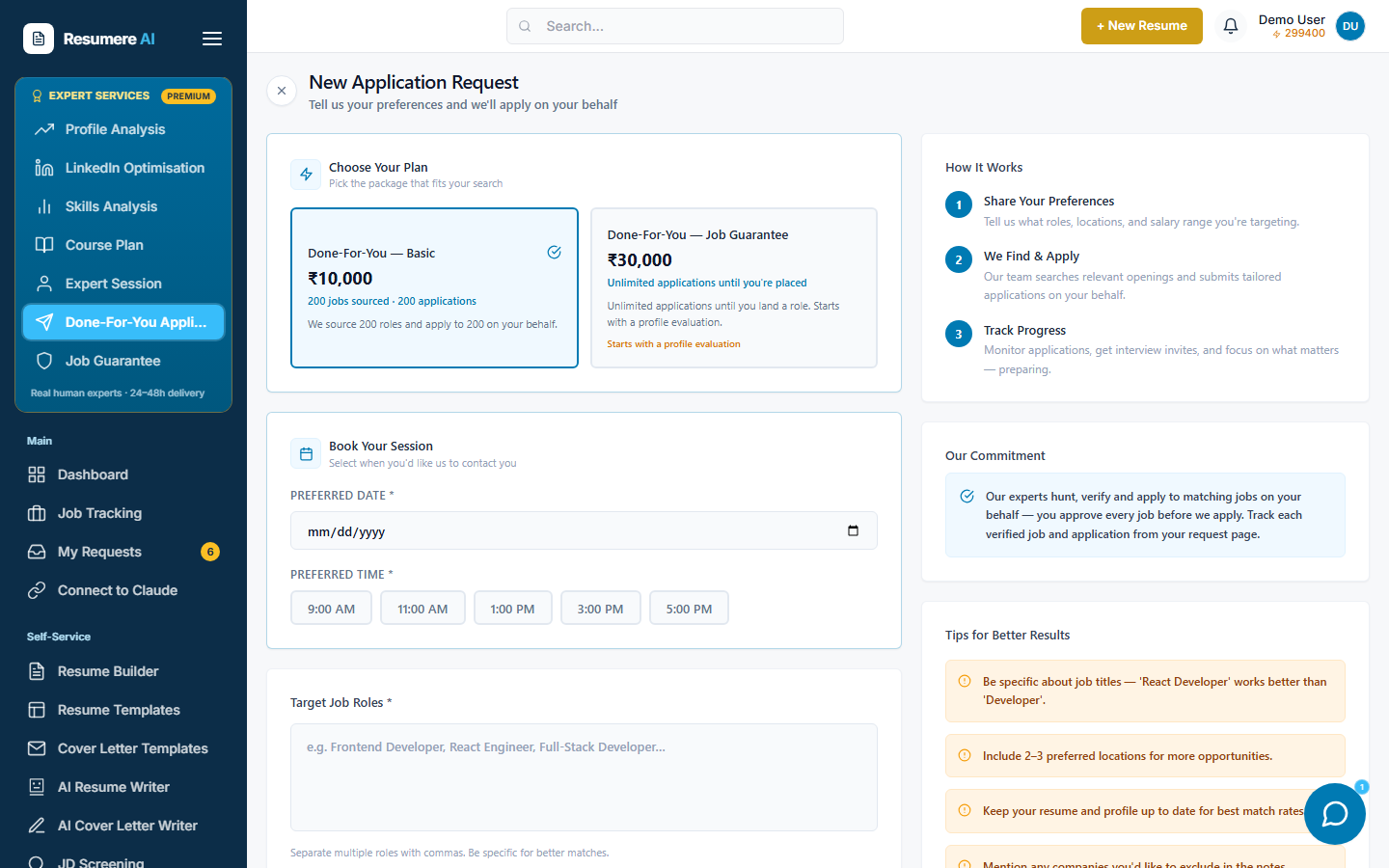Viewport: 1389px width, 868px height.
Task: Toggle the sidebar hamburger menu
Action: point(212,39)
